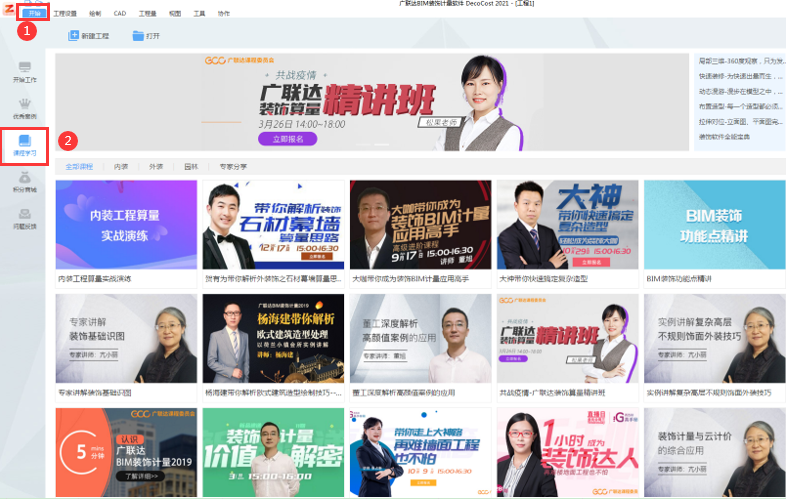Select the 园林 course filter tab
Viewport: 786px width, 499px height.
click(x=191, y=167)
